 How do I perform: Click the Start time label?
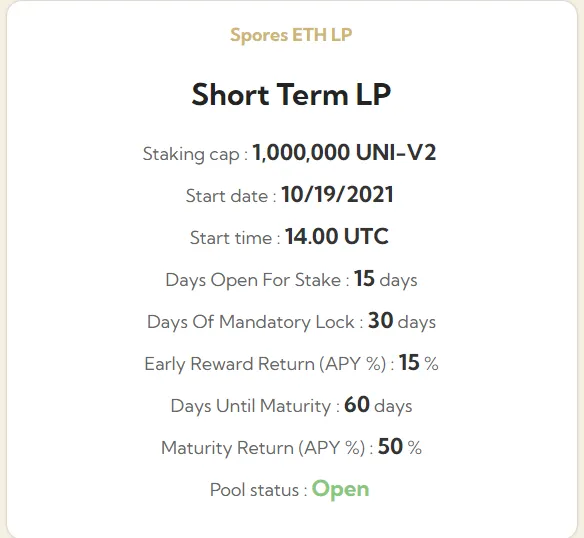pos(235,238)
